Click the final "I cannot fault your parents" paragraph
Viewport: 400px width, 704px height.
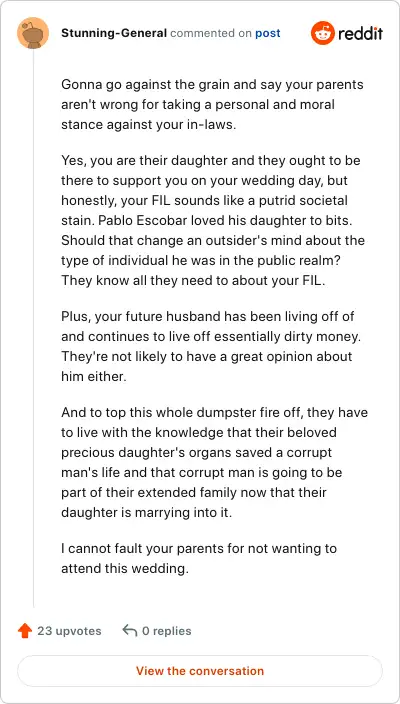(199, 559)
